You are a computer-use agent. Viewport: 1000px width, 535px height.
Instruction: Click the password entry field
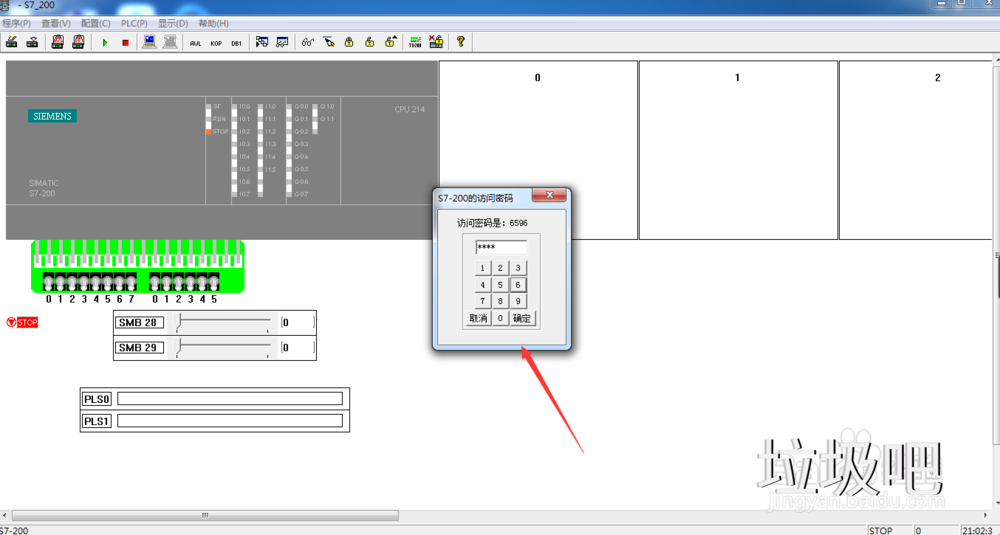click(x=501, y=247)
